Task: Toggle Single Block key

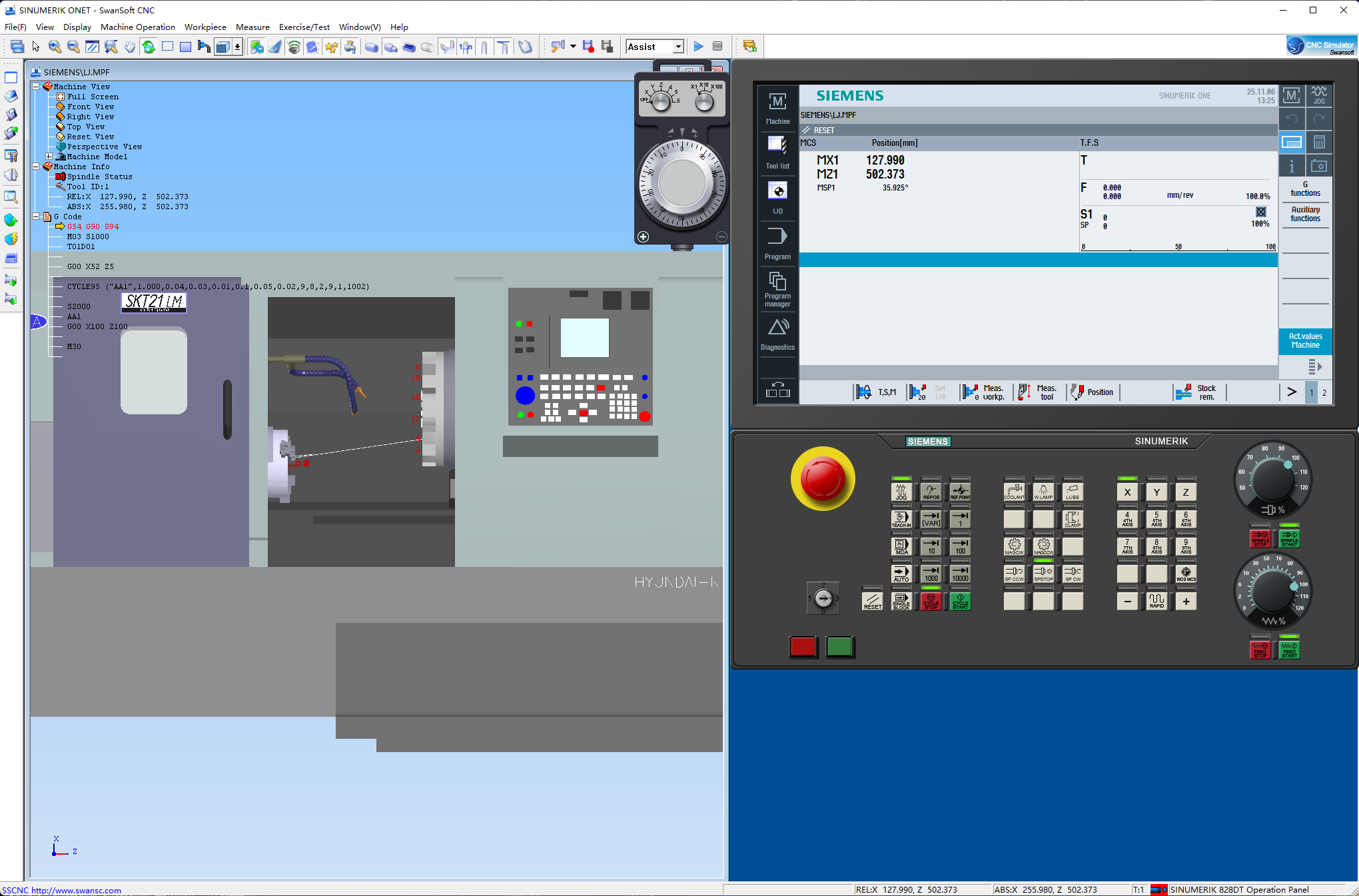Action: [901, 602]
